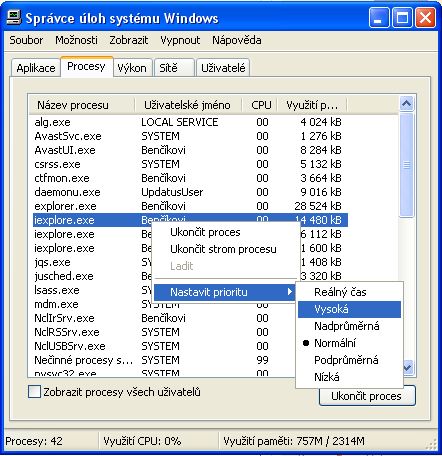Sort by Název procesu column header

click(81, 105)
